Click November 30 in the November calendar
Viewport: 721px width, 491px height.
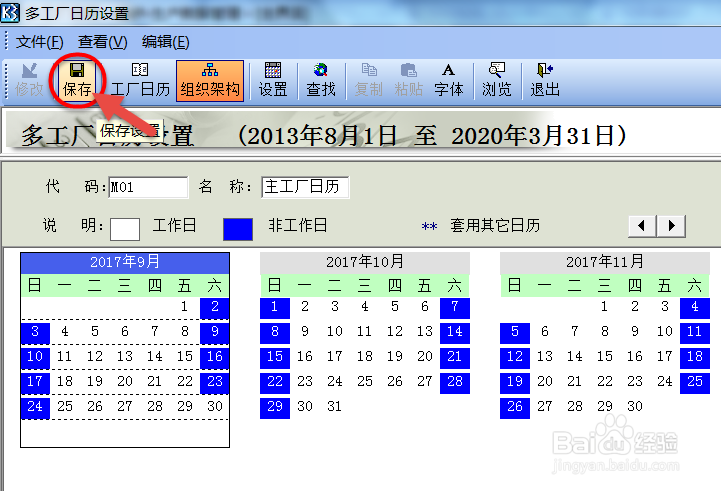pos(635,406)
